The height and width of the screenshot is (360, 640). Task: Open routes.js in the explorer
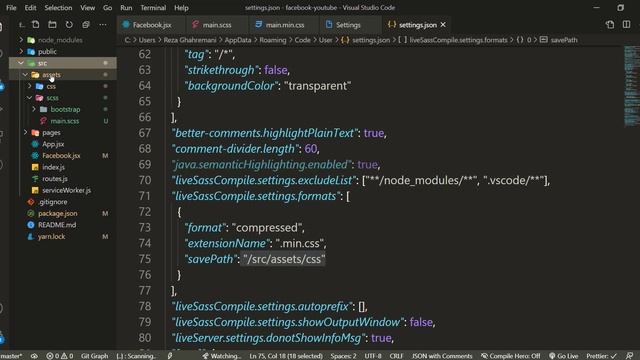point(55,179)
